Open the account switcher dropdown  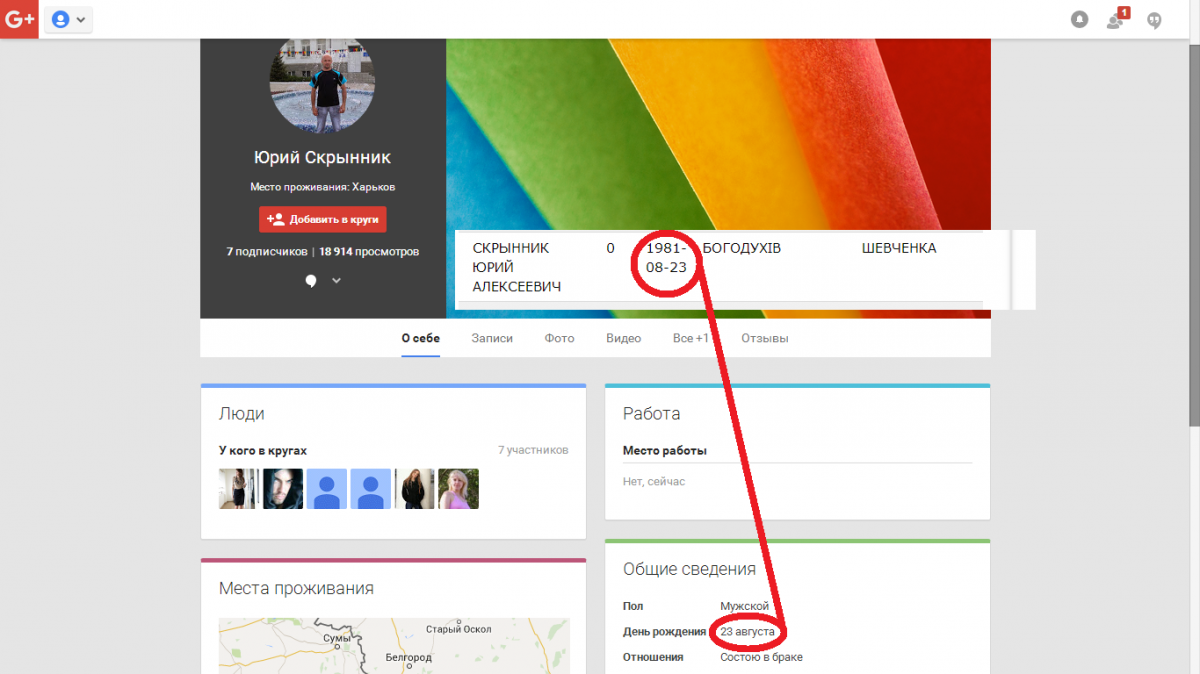click(x=68, y=19)
